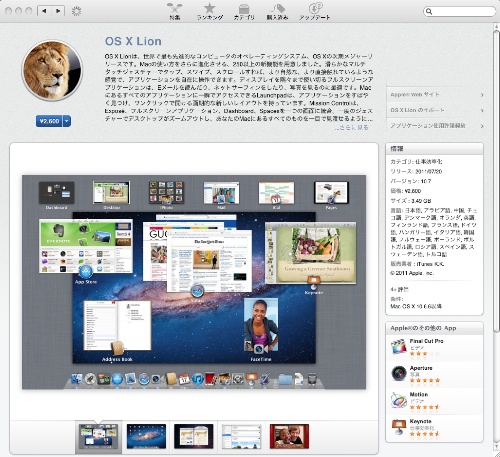This screenshot has height=457, width=500.
Task: Click the magnifier icon in search field
Action: pyautogui.click(x=429, y=11)
